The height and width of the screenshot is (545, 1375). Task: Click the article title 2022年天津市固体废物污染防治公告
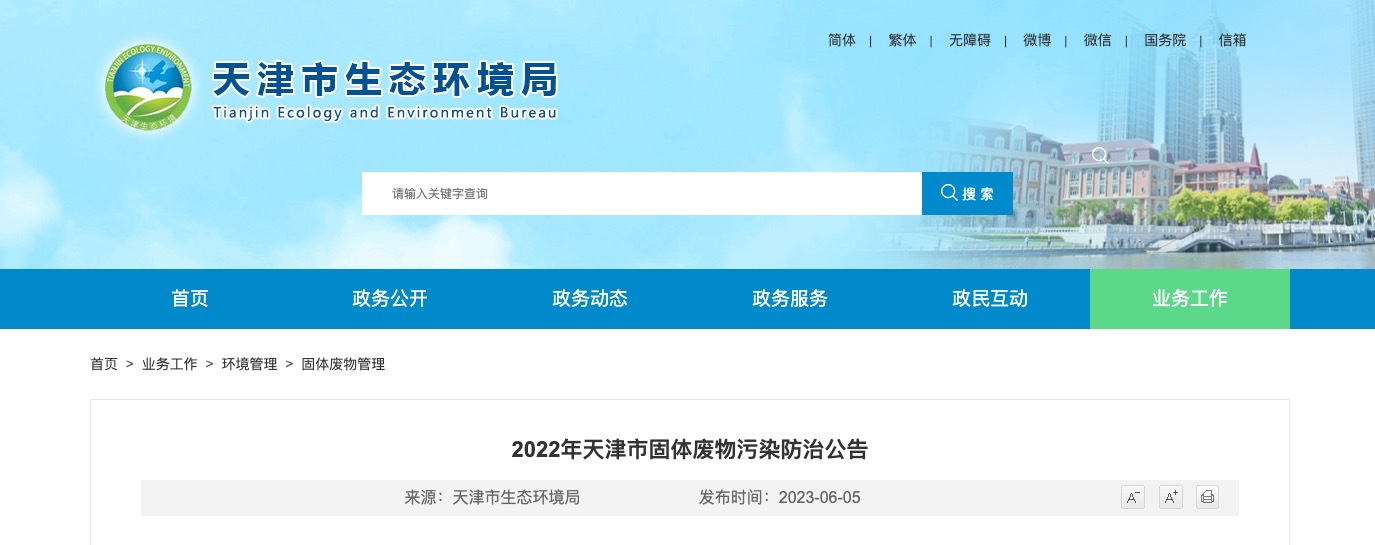point(690,449)
